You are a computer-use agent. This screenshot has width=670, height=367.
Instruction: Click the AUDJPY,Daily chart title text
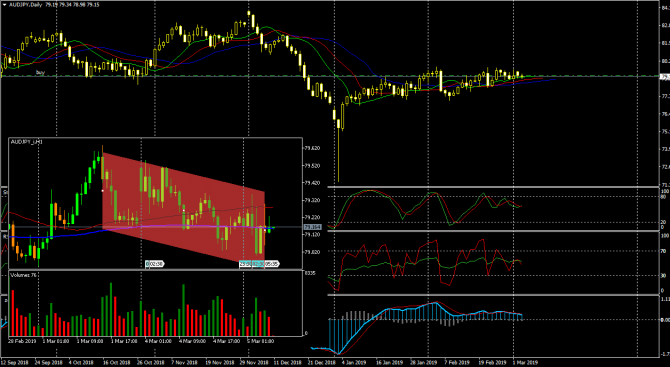(x=25, y=4)
